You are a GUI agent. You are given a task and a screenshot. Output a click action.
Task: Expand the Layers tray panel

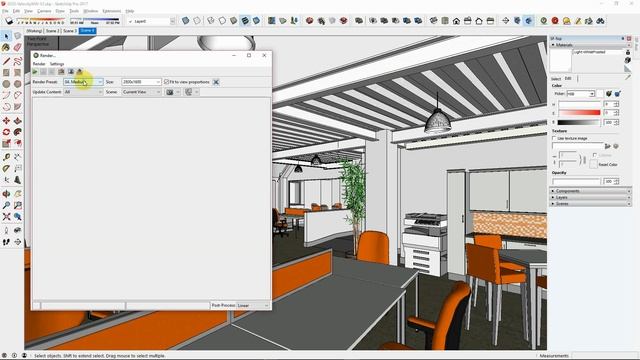[590, 197]
